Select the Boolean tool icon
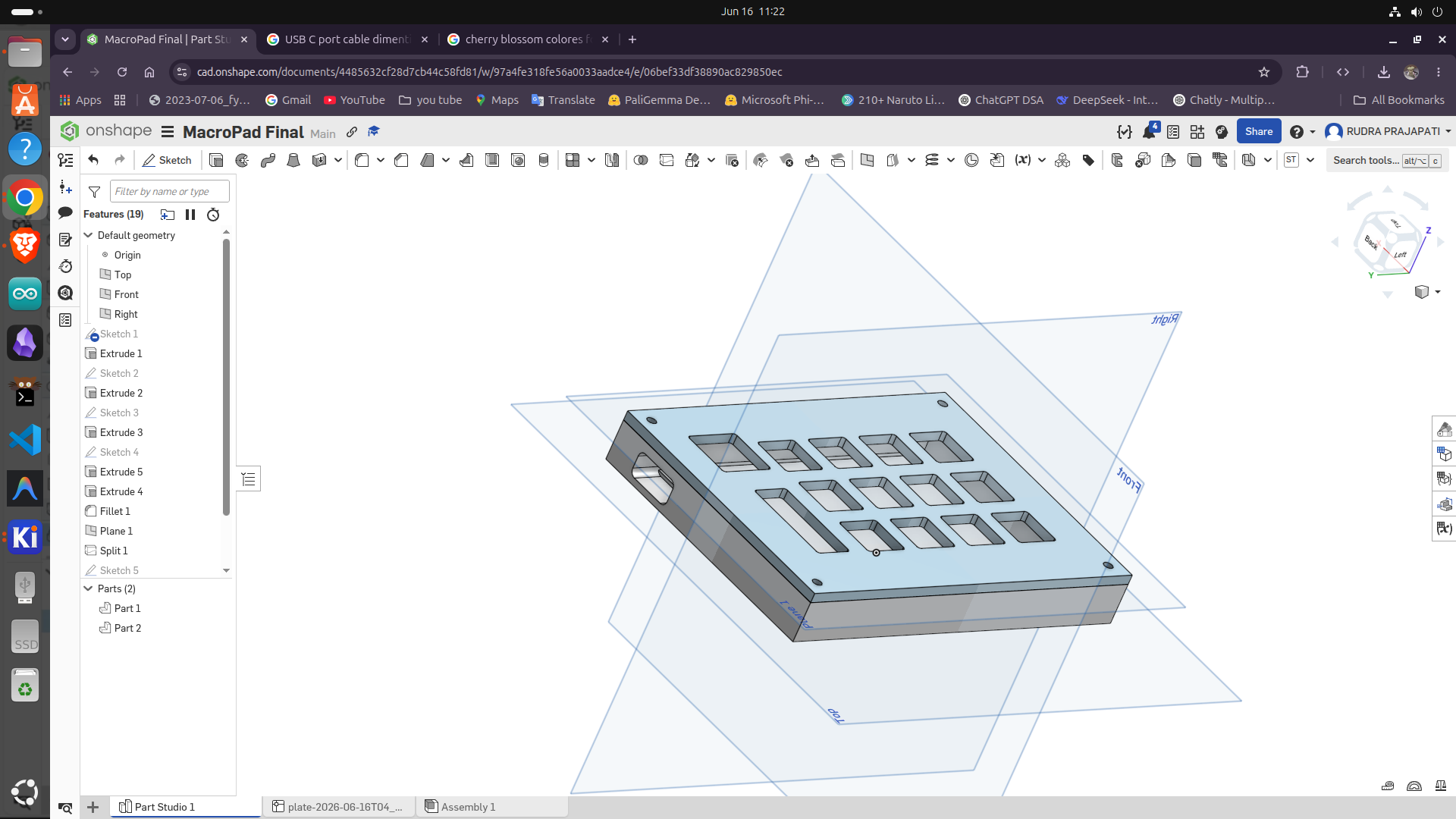 click(641, 160)
